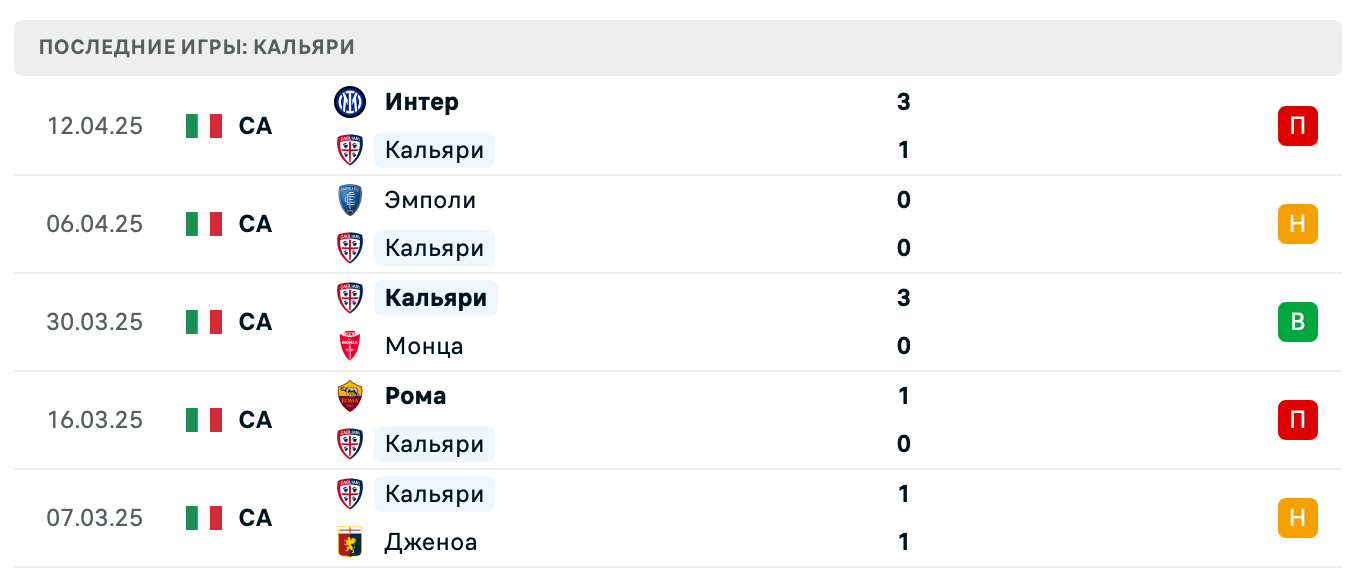Click the Italian flag beside 07.03.25
1358x582 pixels.
[x=203, y=518]
